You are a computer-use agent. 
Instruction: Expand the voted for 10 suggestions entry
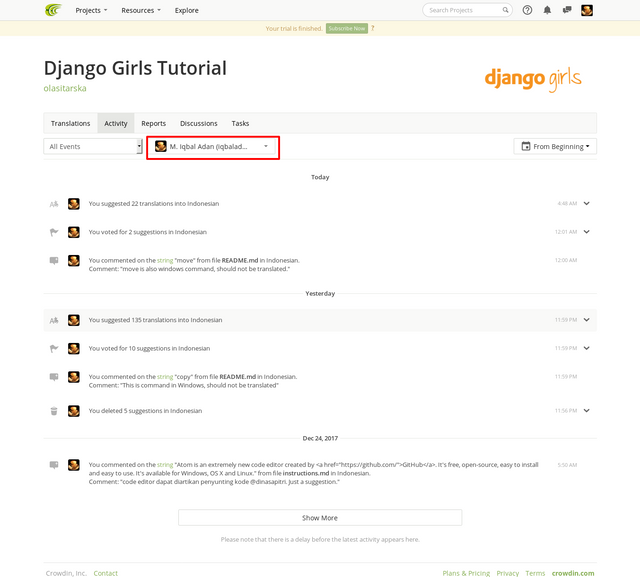[587, 348]
